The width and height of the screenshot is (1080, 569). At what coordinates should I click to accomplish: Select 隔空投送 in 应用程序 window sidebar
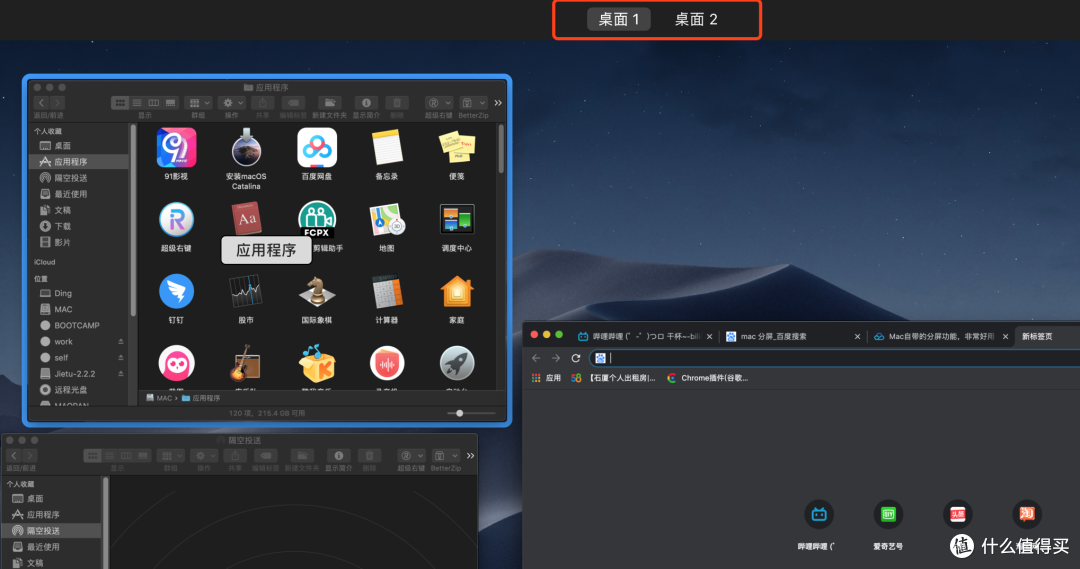point(79,178)
